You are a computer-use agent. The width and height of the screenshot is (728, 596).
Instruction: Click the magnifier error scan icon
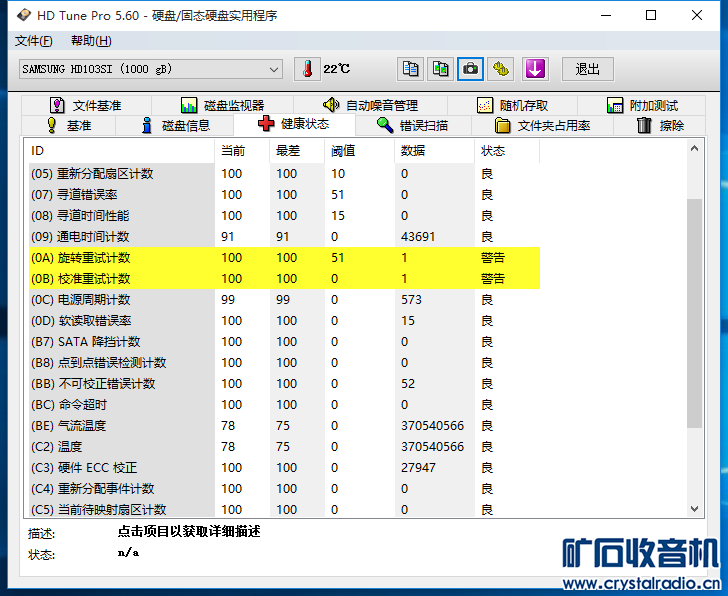385,125
